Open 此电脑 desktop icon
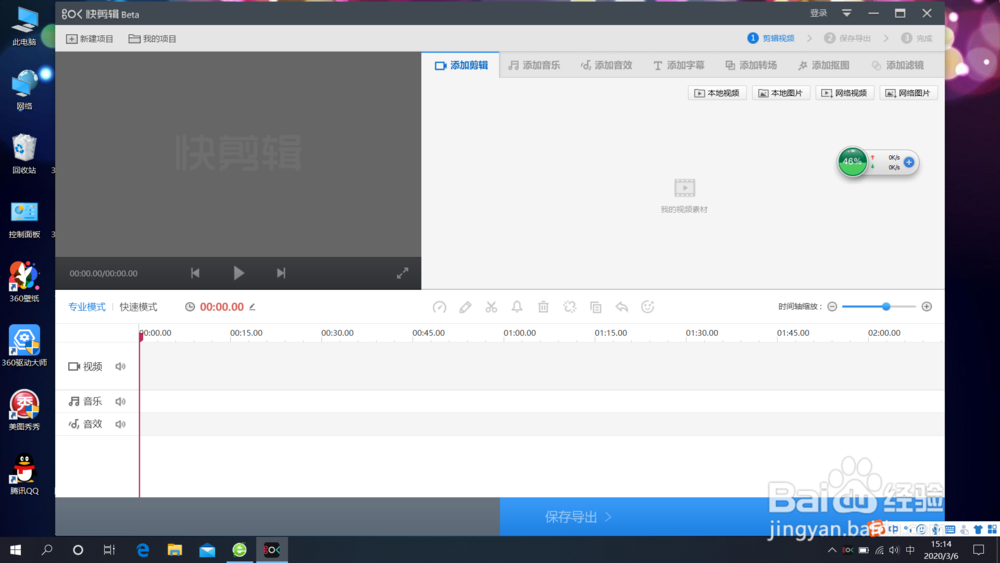This screenshot has width=1000, height=563. click(x=24, y=26)
